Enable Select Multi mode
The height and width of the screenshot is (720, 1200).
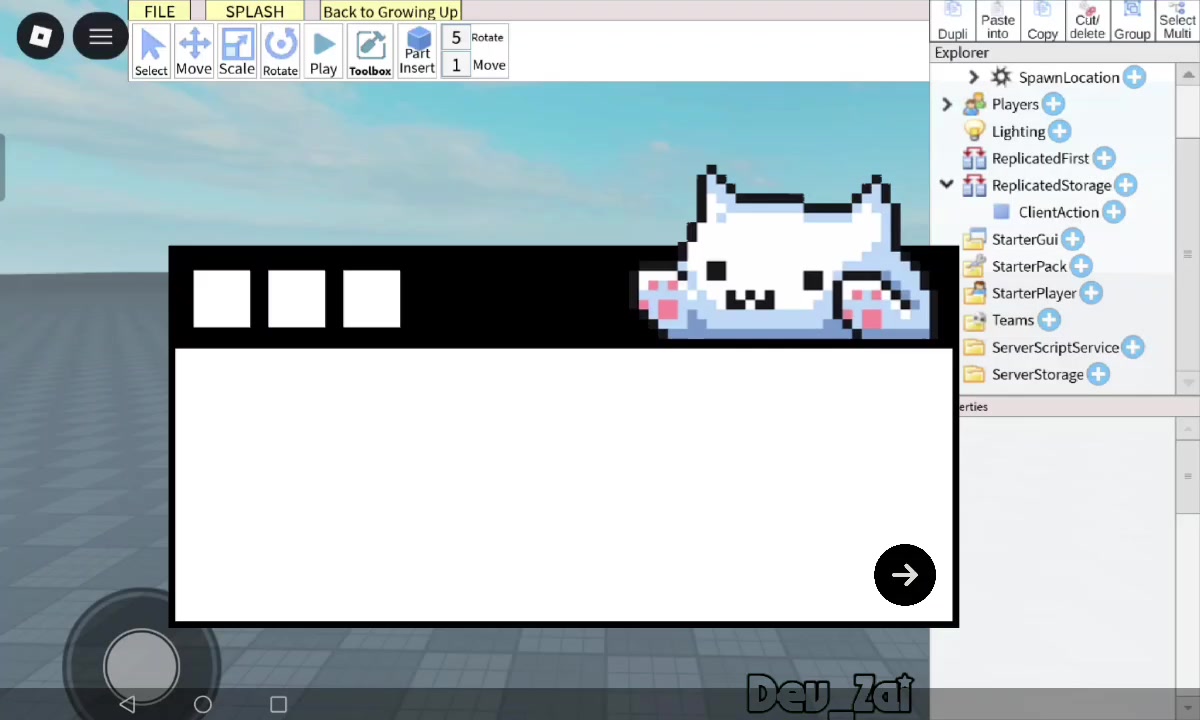(x=1177, y=21)
